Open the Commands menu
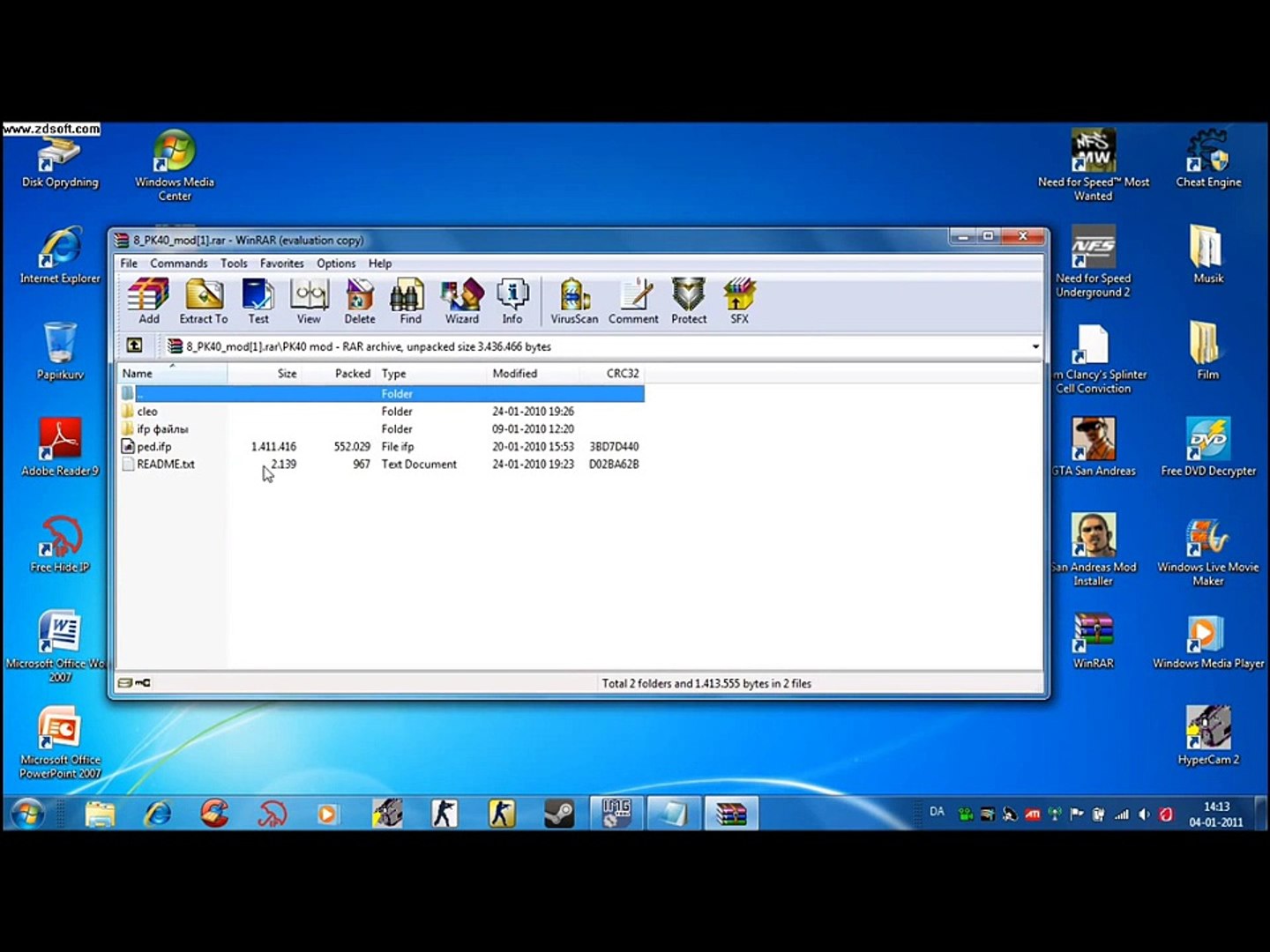Screen dimensions: 1270x952 point(178,264)
